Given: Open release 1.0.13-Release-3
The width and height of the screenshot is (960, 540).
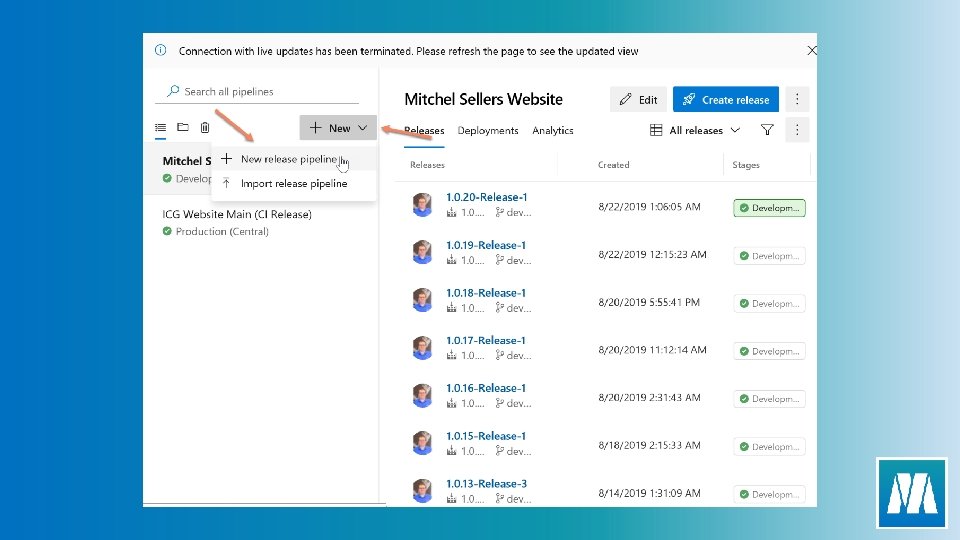Looking at the screenshot, I should (x=486, y=484).
